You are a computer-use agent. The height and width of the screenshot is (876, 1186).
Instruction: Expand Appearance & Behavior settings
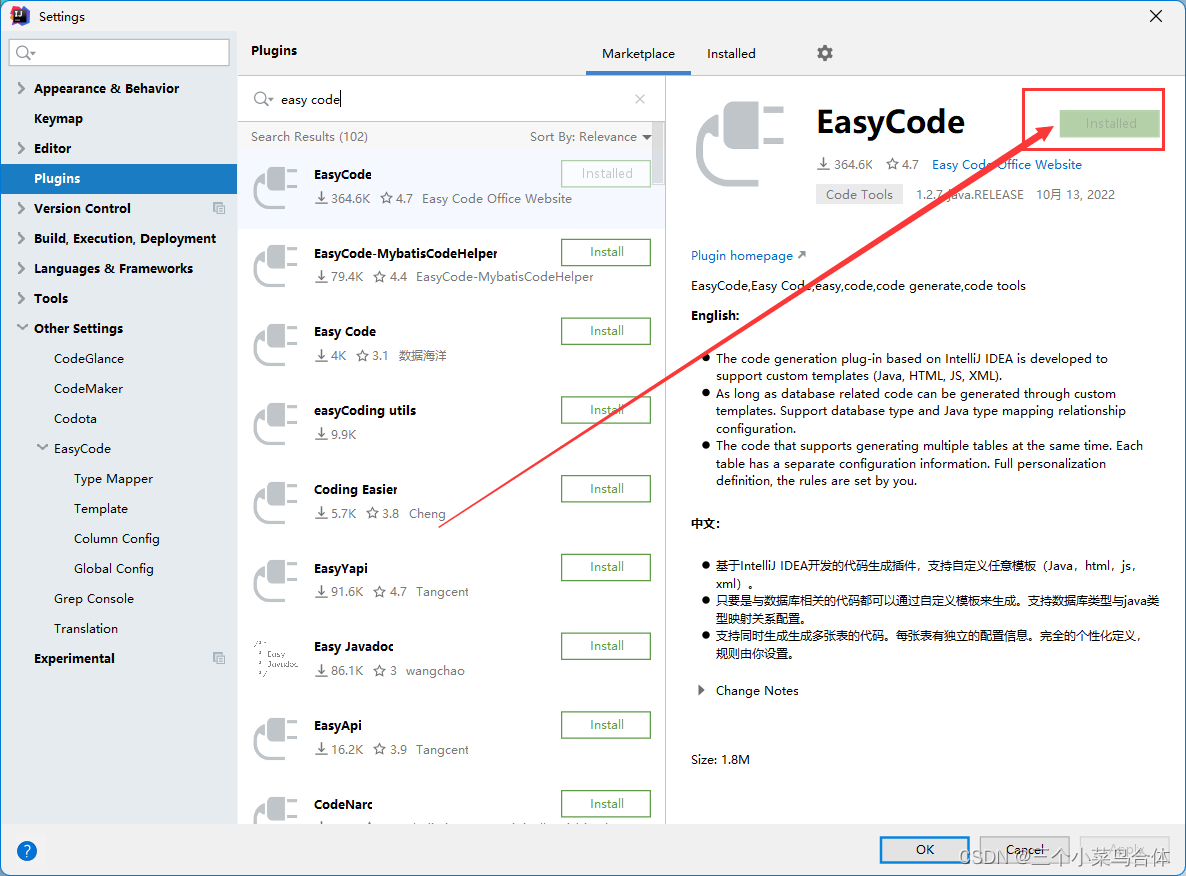(x=21, y=88)
